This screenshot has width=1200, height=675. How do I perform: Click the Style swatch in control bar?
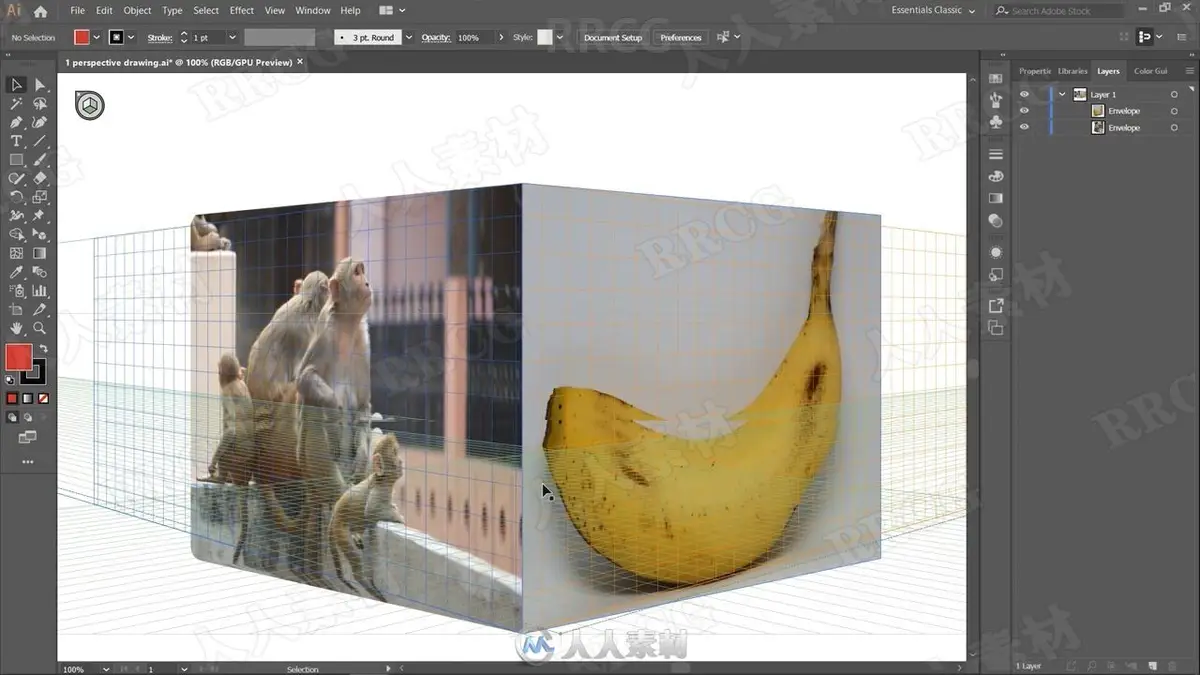[x=544, y=37]
